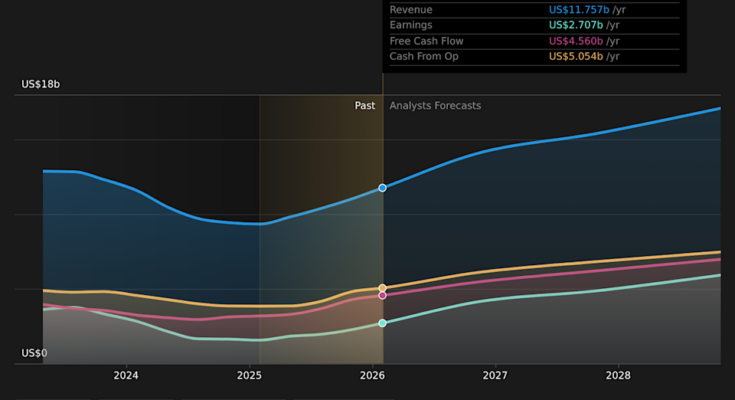The width and height of the screenshot is (735, 400).
Task: Click the Cash From Op value US$5.054b
Action: [576, 57]
